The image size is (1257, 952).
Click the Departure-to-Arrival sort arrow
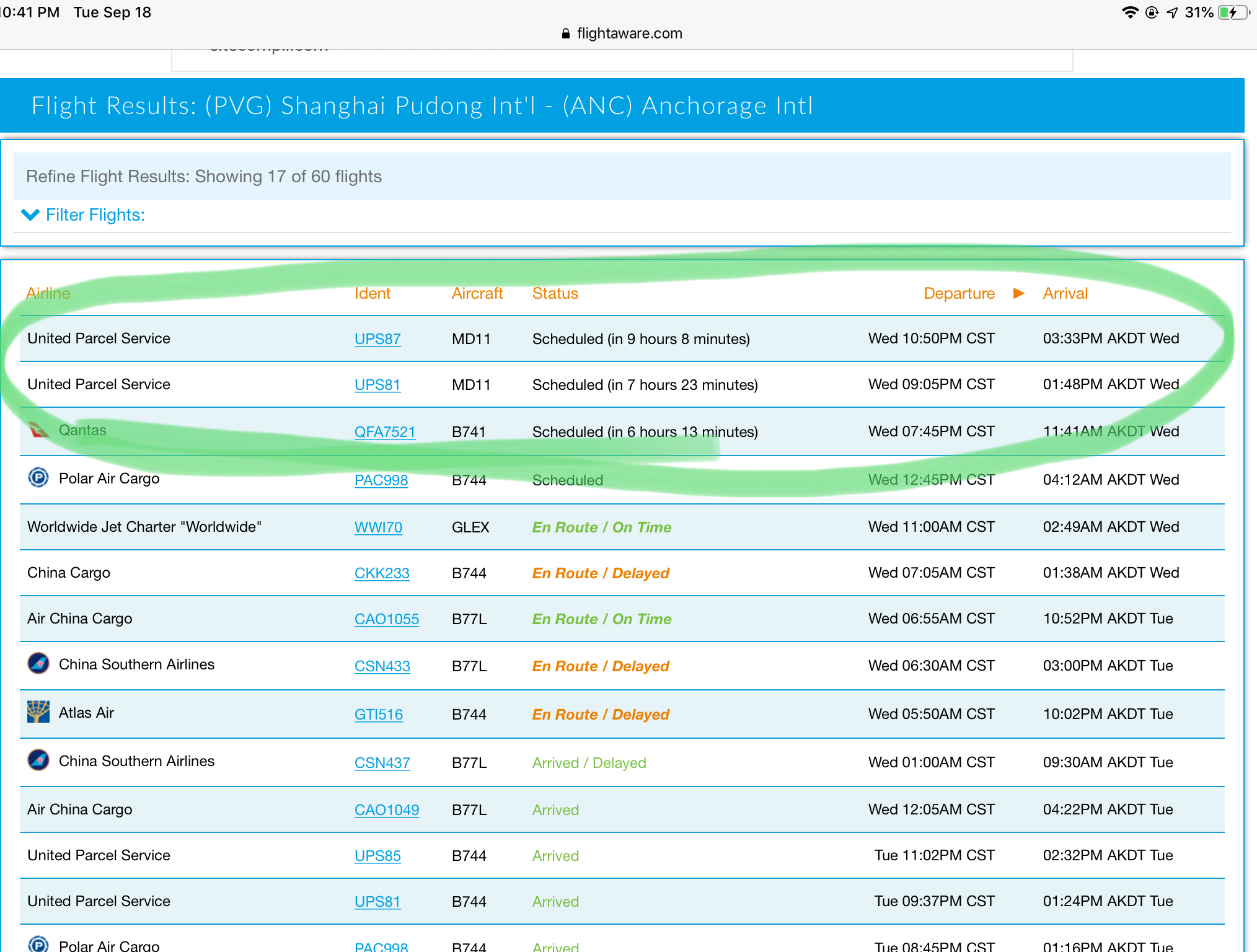tap(1018, 293)
